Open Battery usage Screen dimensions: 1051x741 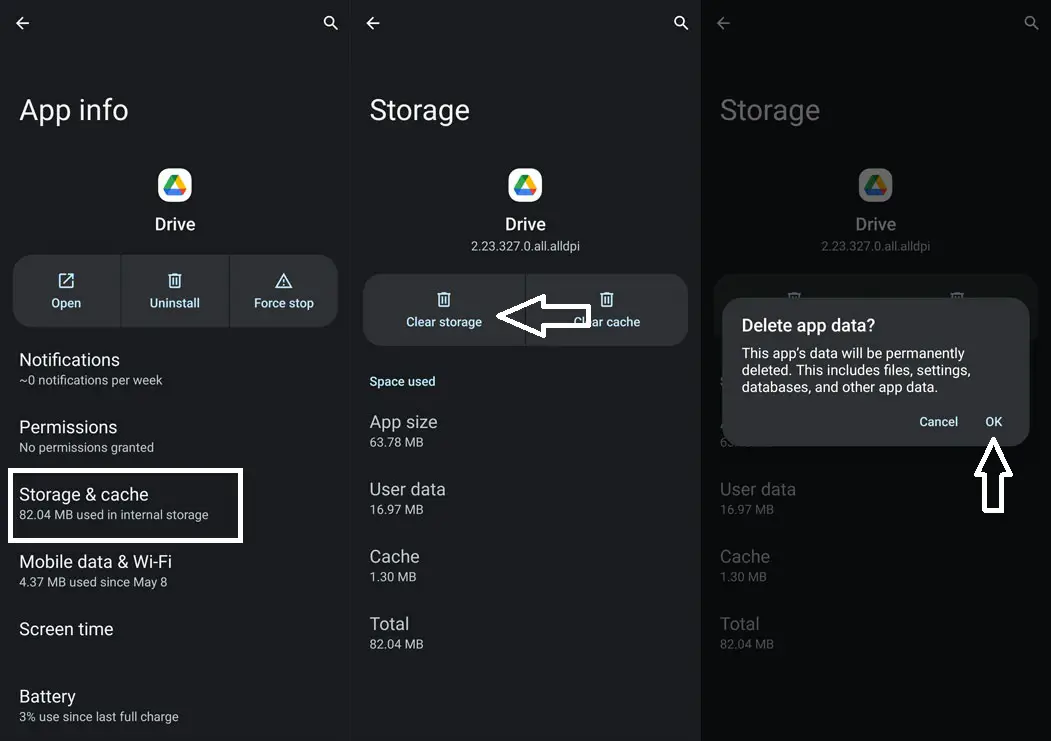point(175,705)
